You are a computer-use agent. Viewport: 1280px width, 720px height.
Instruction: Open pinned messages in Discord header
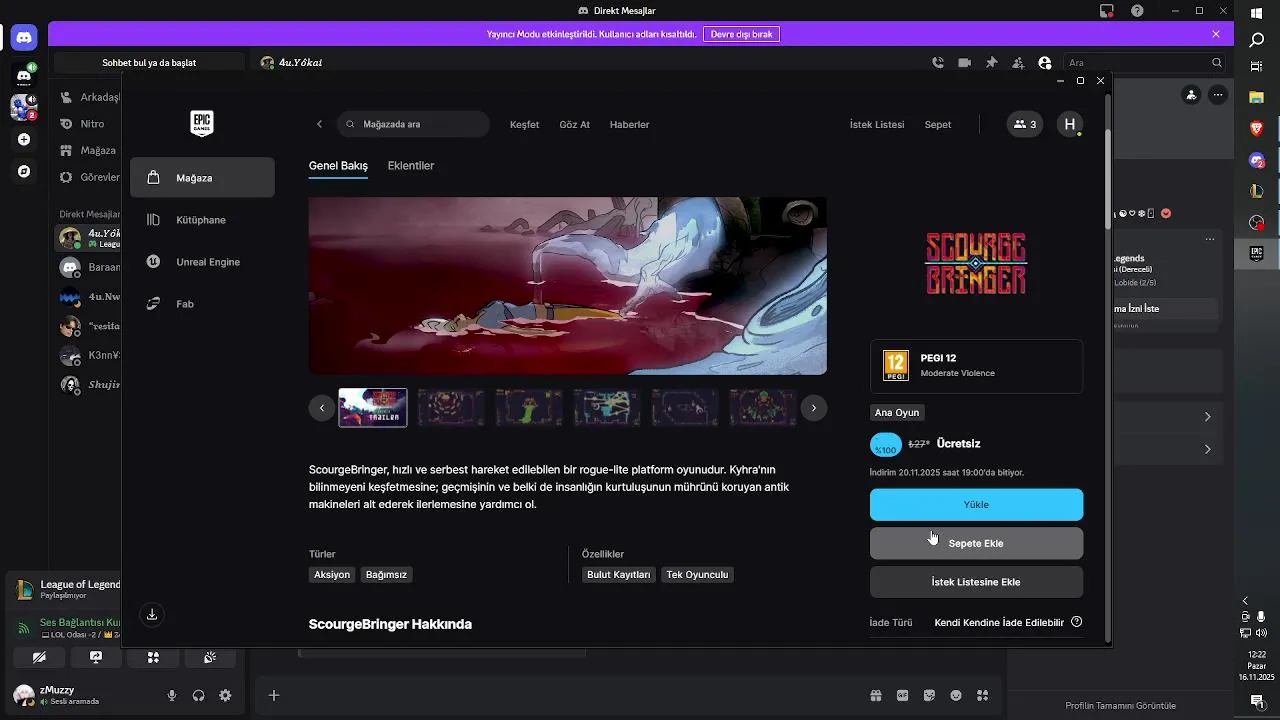tap(991, 62)
